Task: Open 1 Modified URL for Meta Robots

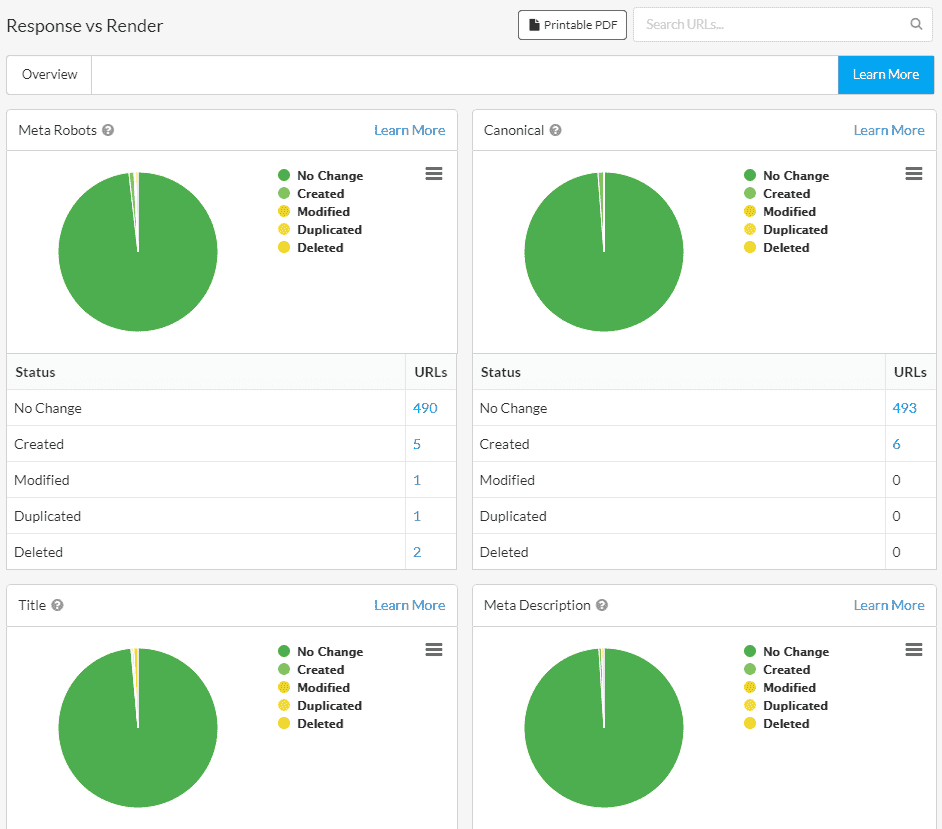Action: click(x=417, y=480)
